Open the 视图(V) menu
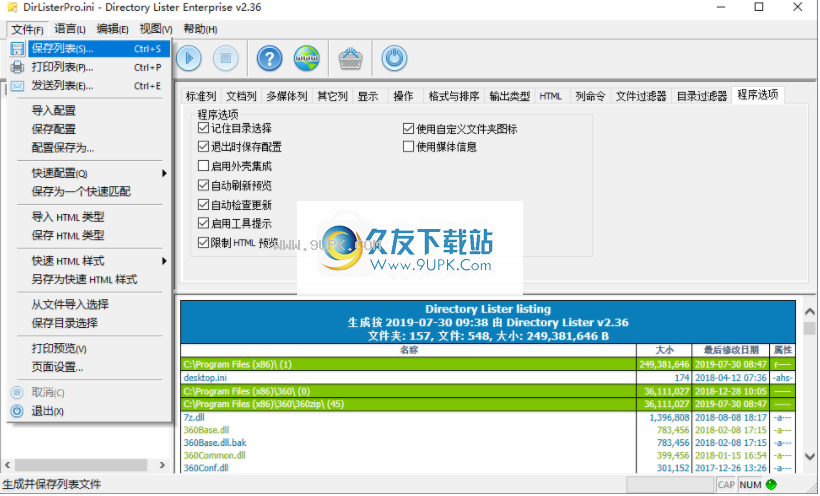820x496 pixels. pos(155,29)
